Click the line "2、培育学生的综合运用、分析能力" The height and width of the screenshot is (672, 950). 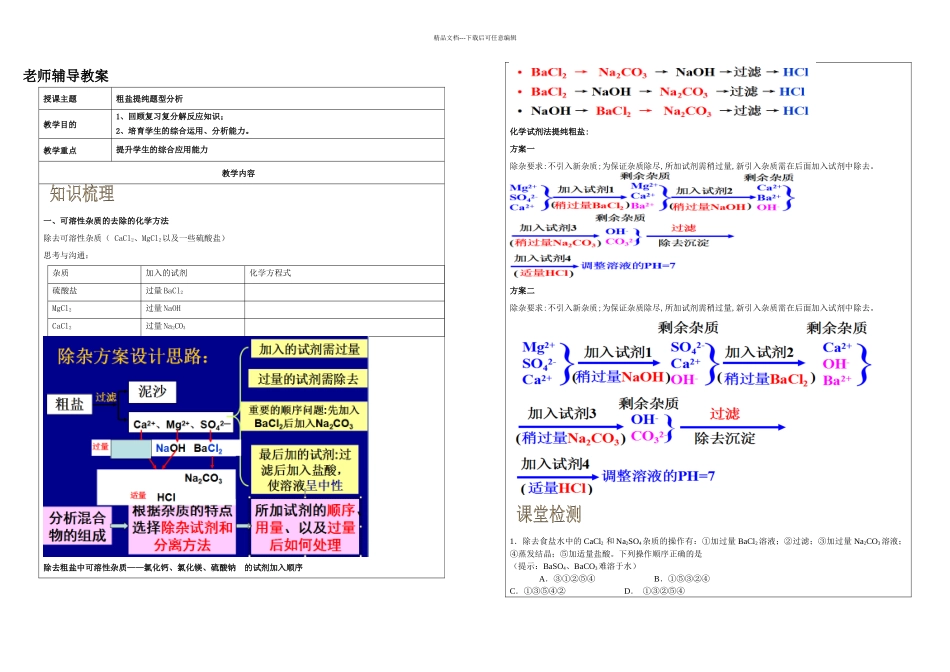pyautogui.click(x=182, y=131)
